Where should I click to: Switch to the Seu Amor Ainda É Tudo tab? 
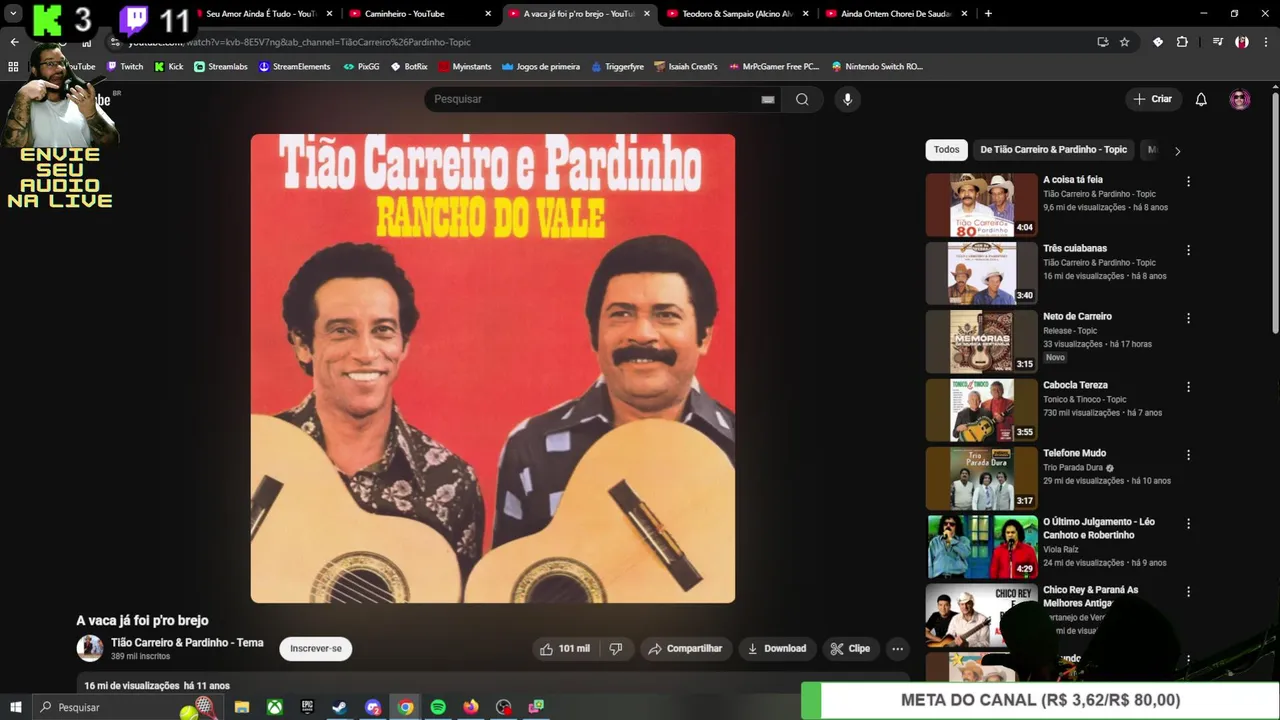[x=262, y=14]
